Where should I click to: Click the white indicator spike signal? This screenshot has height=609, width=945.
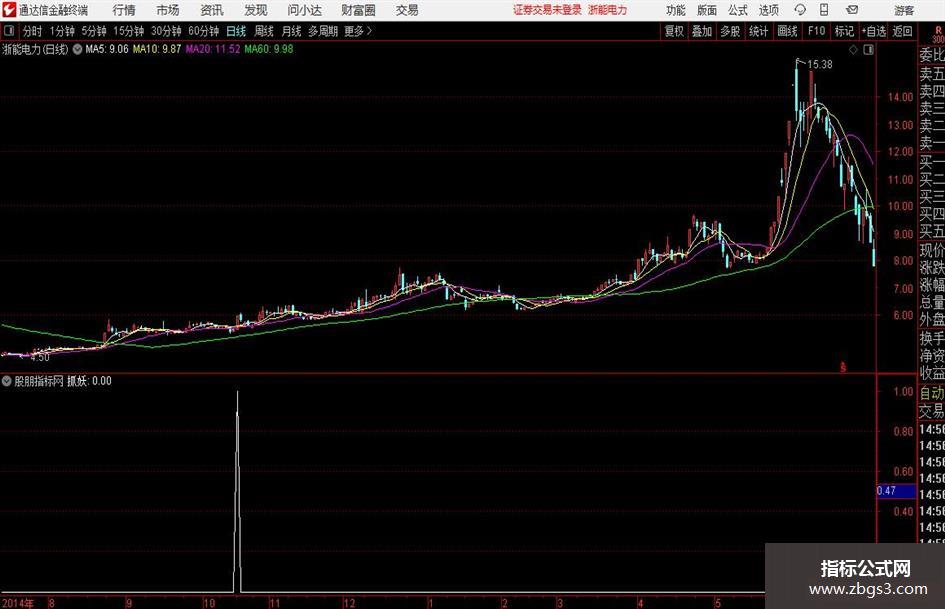(237, 491)
